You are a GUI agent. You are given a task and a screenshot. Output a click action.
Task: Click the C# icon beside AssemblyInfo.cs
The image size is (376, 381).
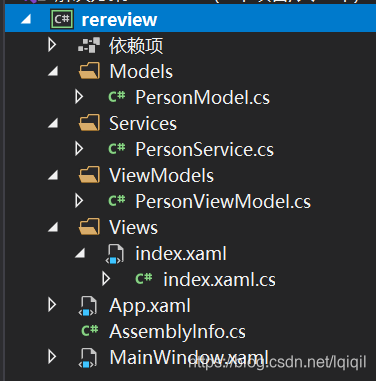90,331
